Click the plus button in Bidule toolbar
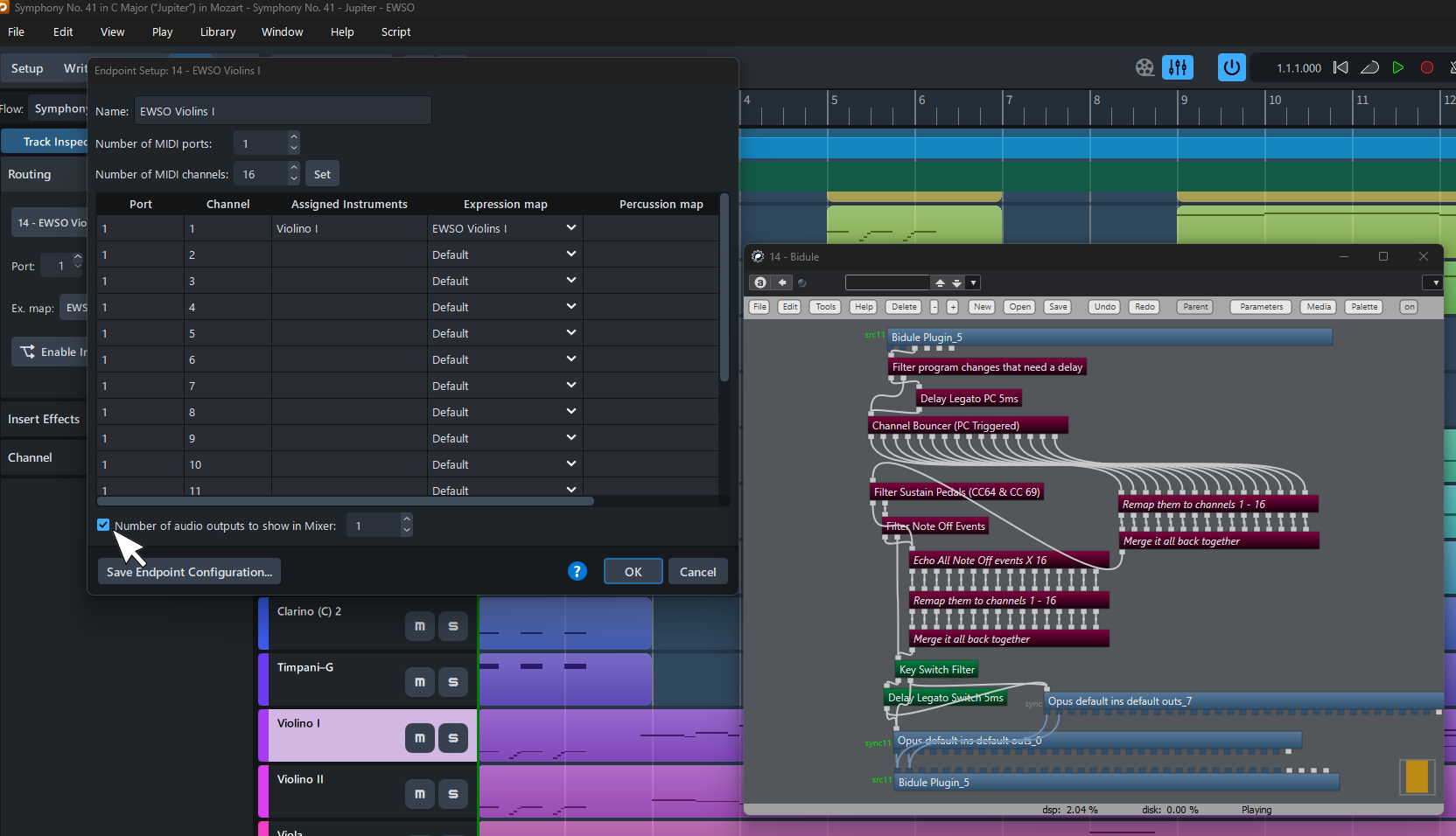1456x836 pixels. [x=953, y=307]
